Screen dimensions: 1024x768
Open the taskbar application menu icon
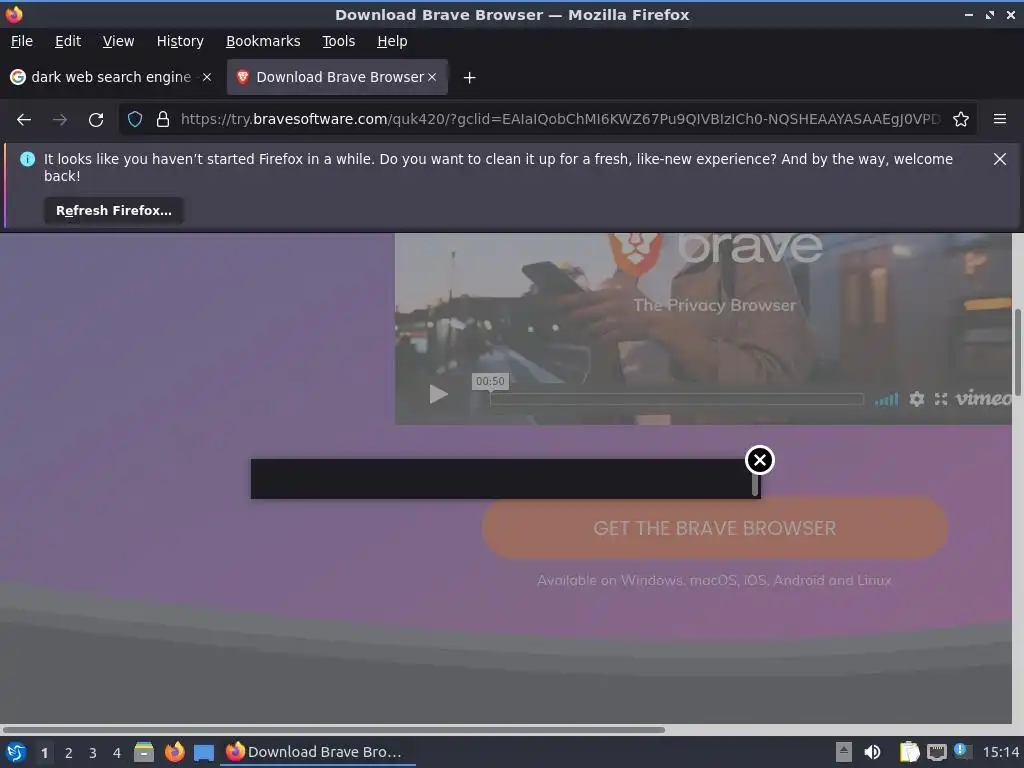[16, 752]
